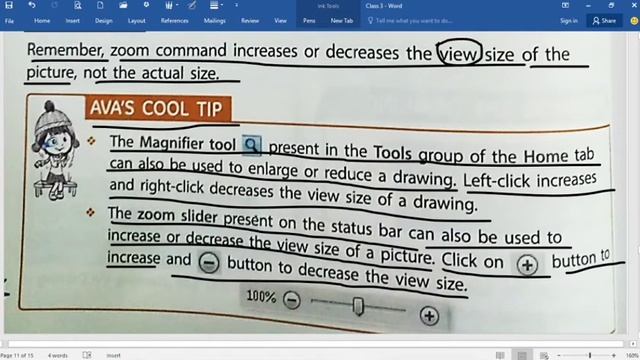Select the Pens tab under Ink Tools
This screenshot has height=360, width=640.
point(309,21)
